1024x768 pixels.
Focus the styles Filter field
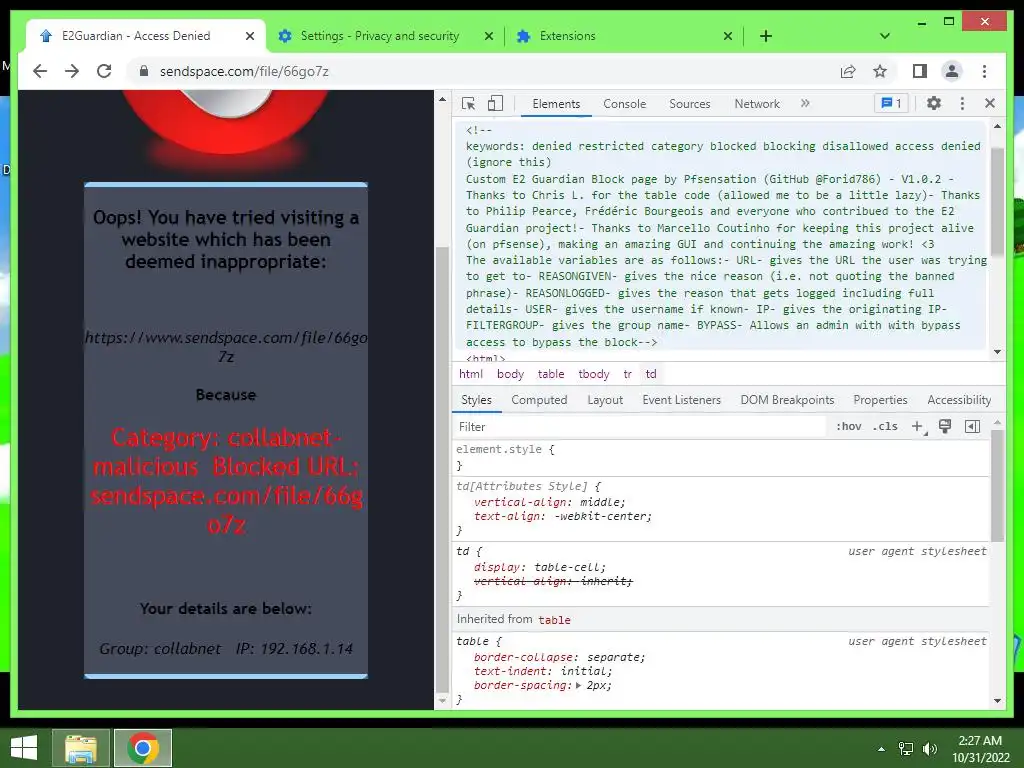coord(640,426)
